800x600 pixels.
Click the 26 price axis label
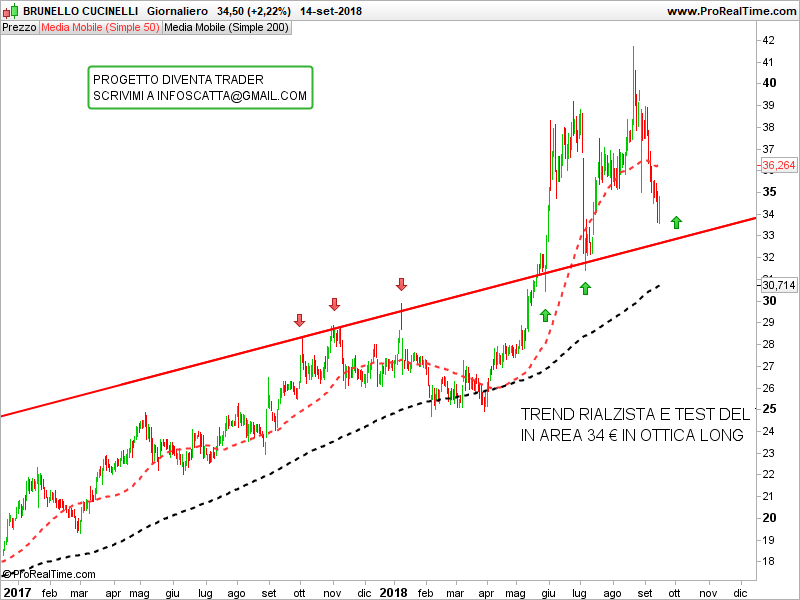768,388
